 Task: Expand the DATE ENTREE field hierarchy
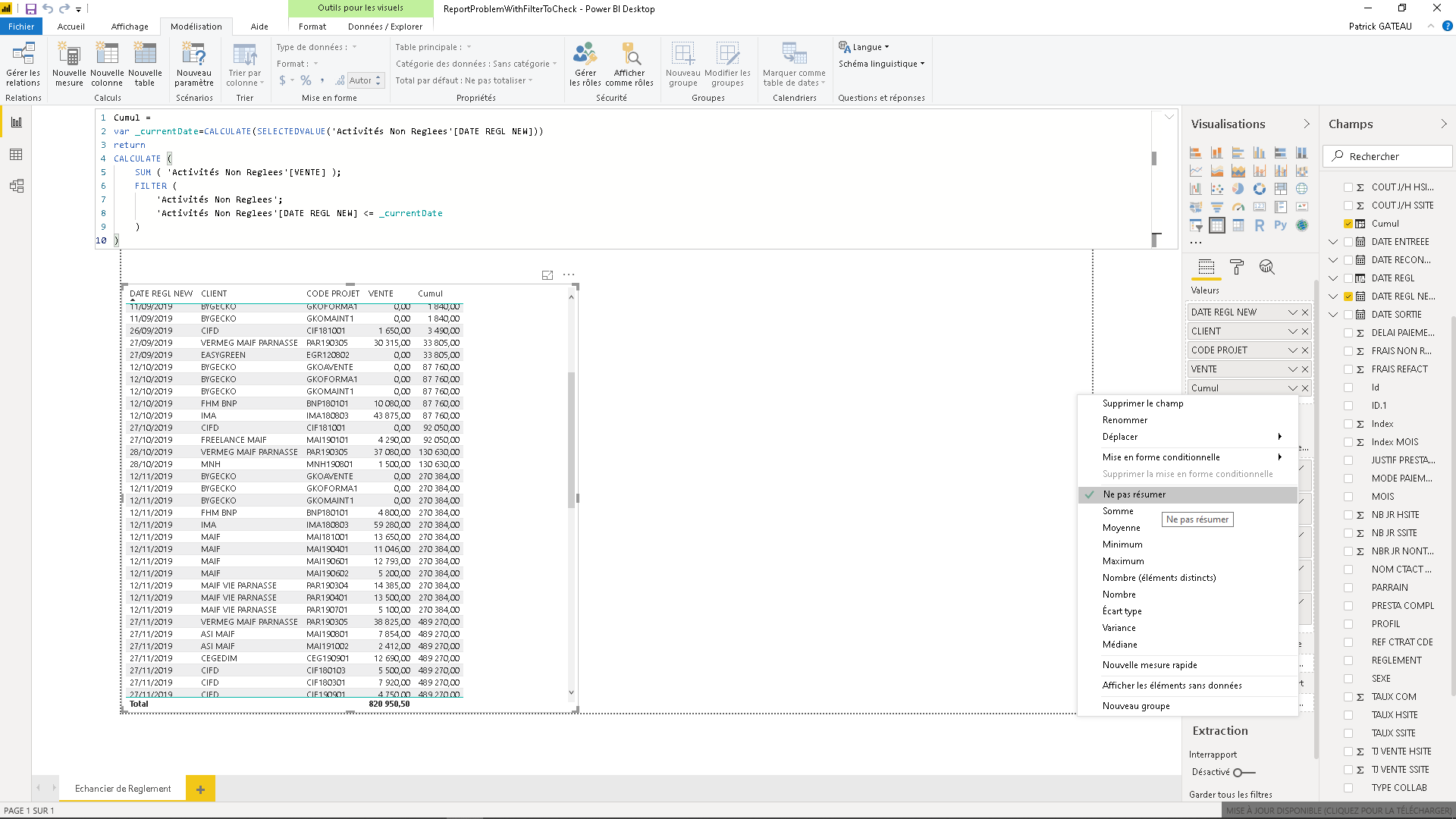(x=1333, y=242)
